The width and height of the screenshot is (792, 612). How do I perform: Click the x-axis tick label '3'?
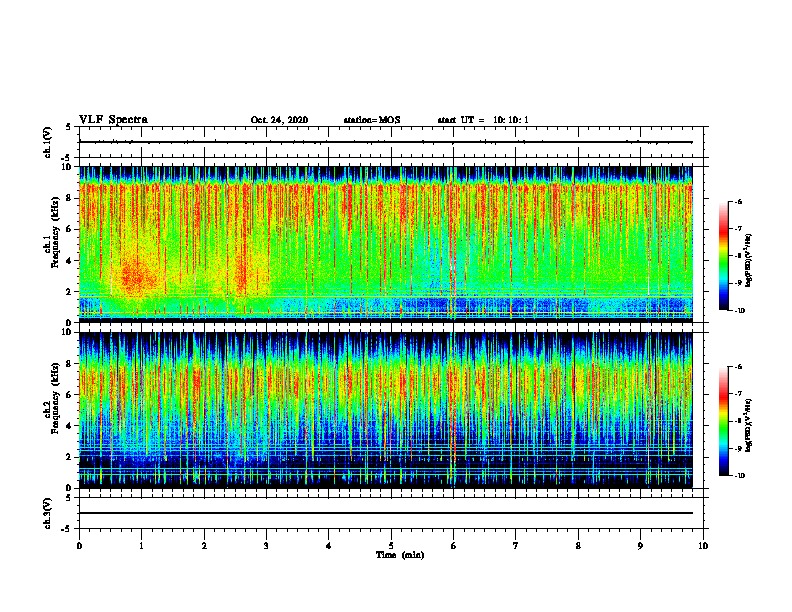pos(266,546)
